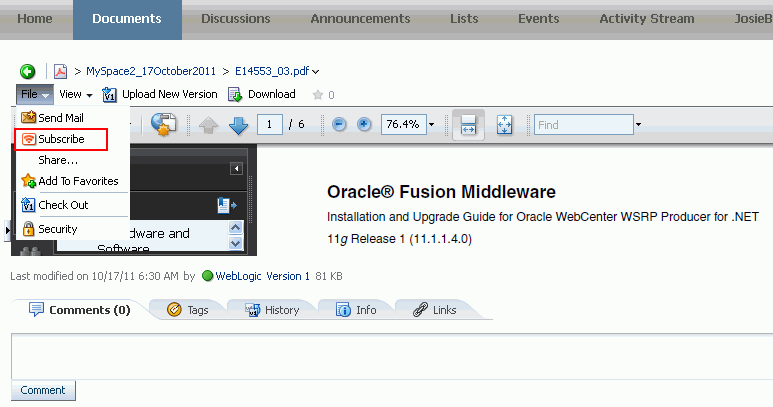773x407 pixels.
Task: Click Upload New Version button
Action: pos(160,95)
